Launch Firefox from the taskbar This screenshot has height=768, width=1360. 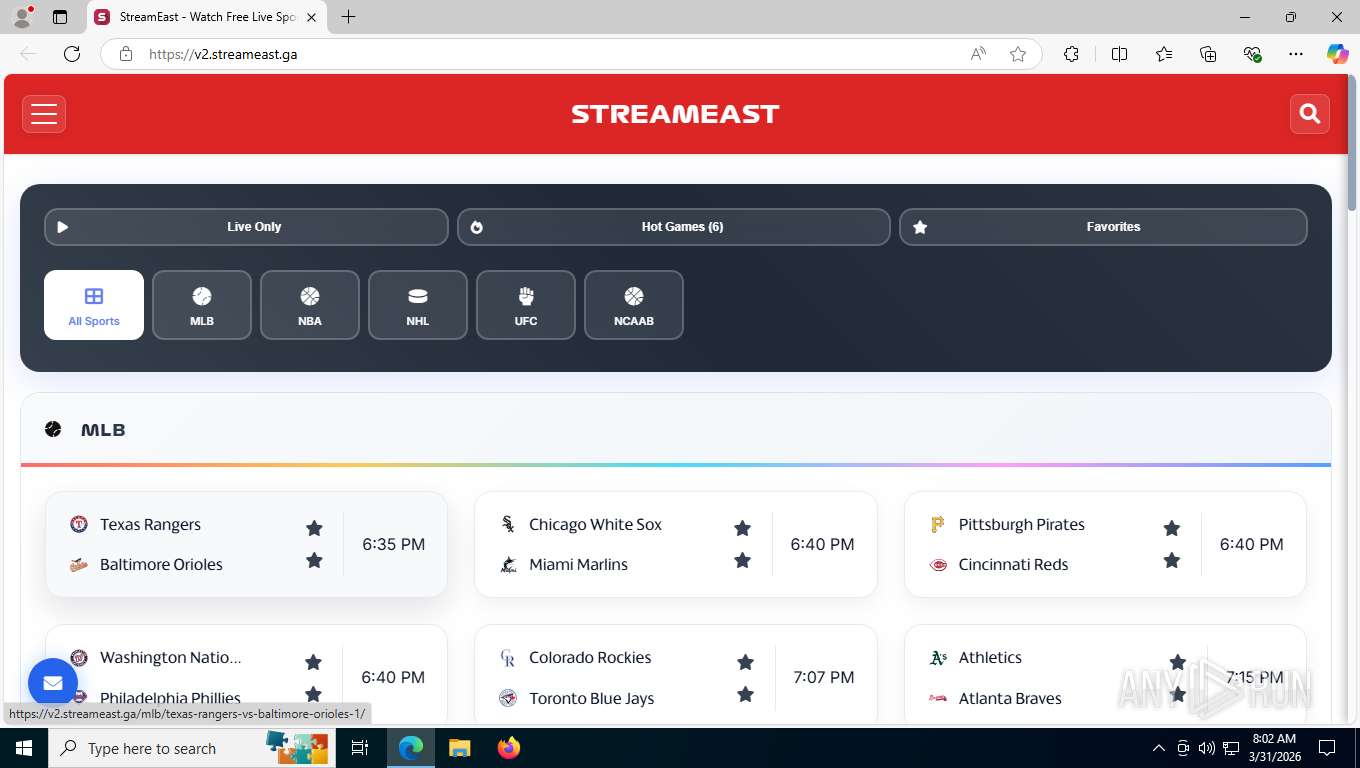[509, 748]
